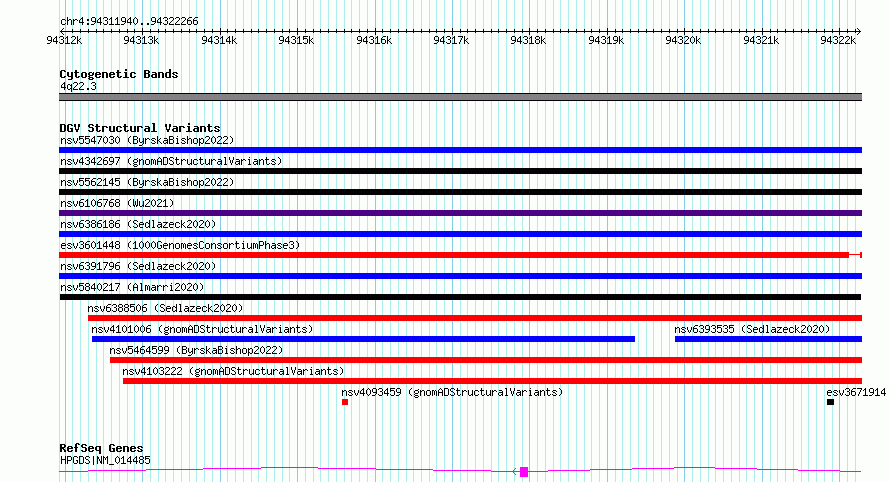Open the nsv4342697 (gnomADStructuralVariants) label
890x482 pixels.
171,161
